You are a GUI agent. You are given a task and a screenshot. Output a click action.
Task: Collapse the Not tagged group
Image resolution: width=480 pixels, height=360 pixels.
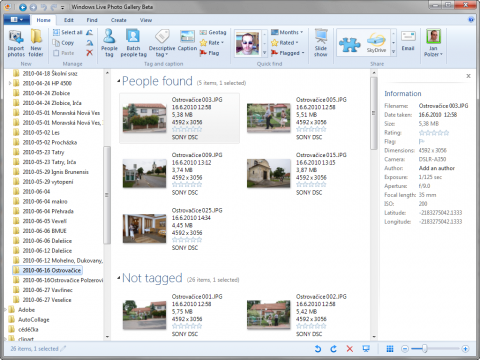pyautogui.click(x=119, y=278)
